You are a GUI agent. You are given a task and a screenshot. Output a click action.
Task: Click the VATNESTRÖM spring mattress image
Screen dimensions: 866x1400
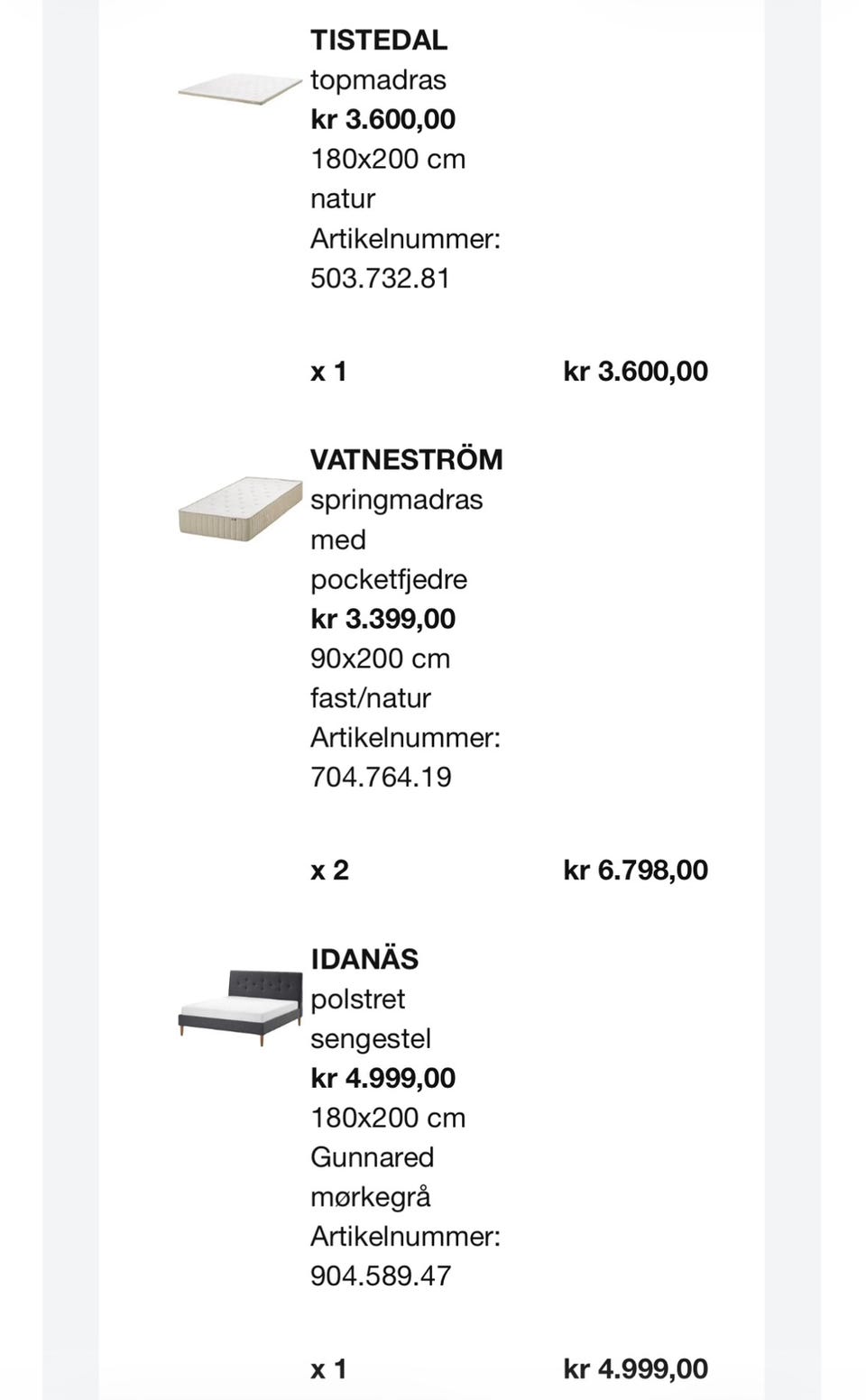point(239,509)
